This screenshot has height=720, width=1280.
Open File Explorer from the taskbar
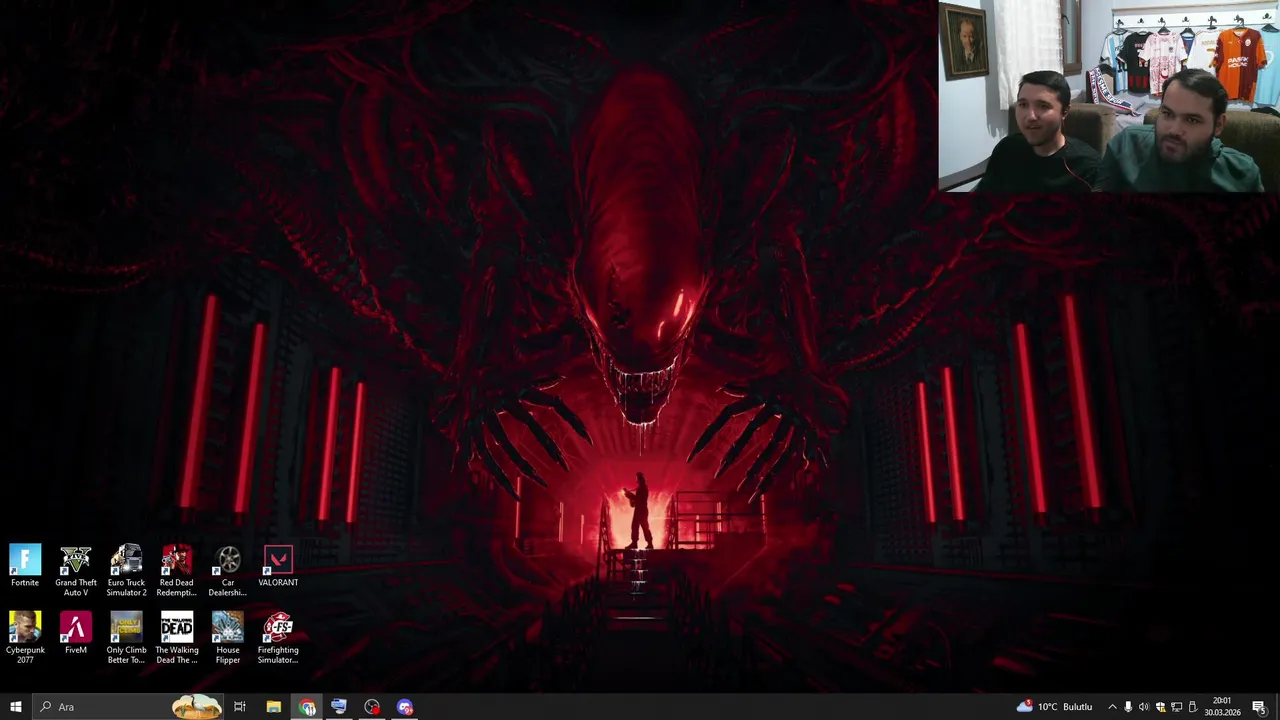pos(273,707)
